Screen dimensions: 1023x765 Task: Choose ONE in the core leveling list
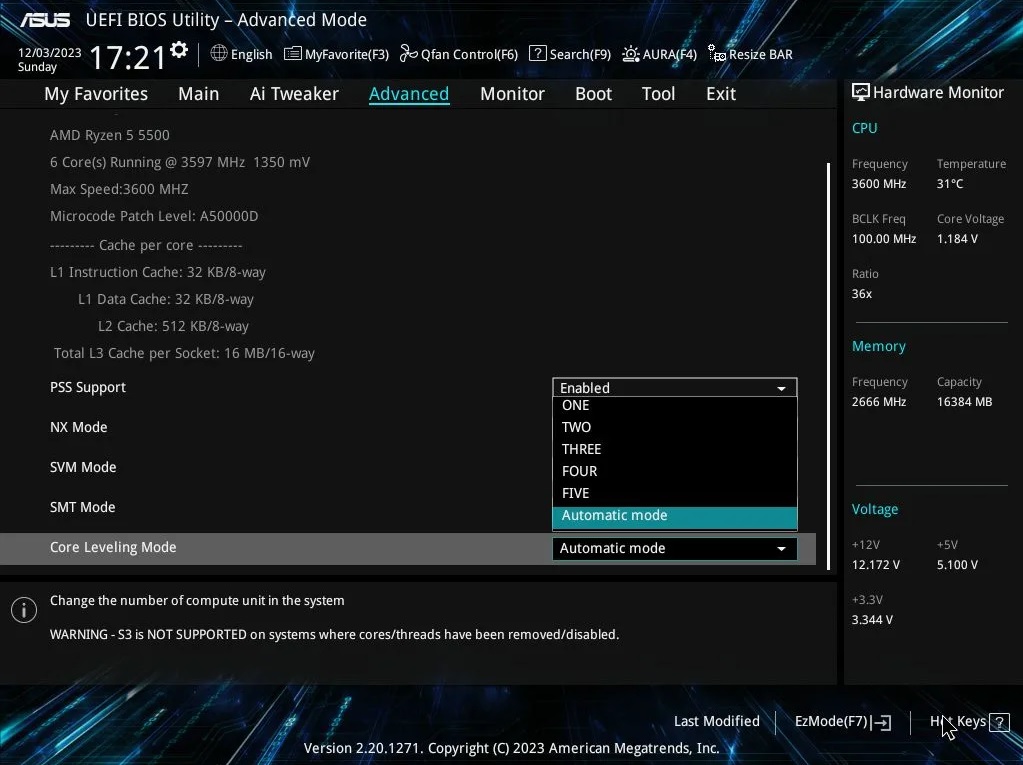[x=675, y=405]
